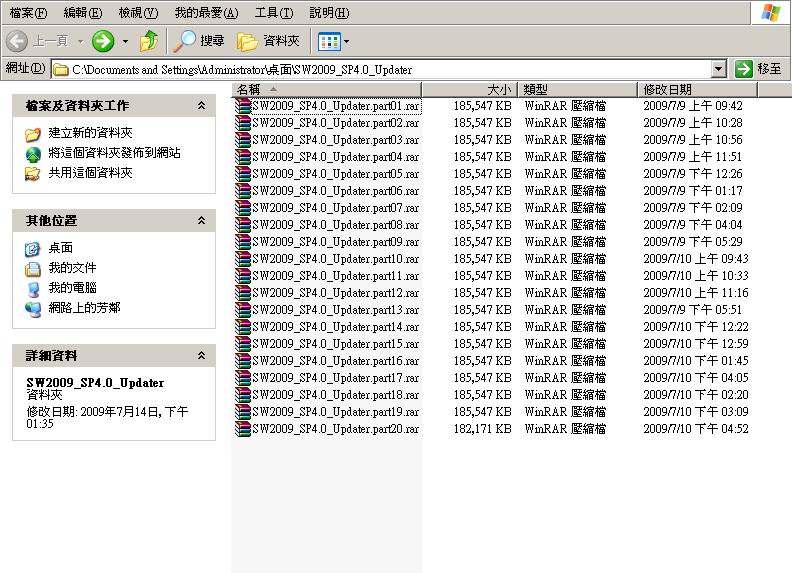
Task: Open the 檢視(V) menu
Action: coord(138,13)
